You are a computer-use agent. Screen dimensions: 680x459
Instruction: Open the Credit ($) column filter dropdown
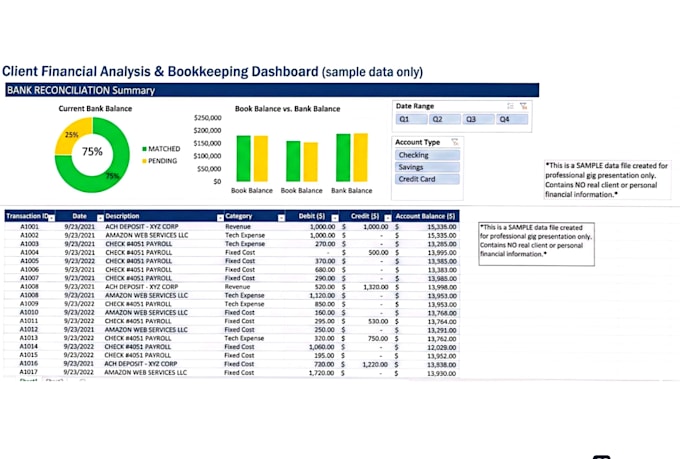[x=388, y=217]
